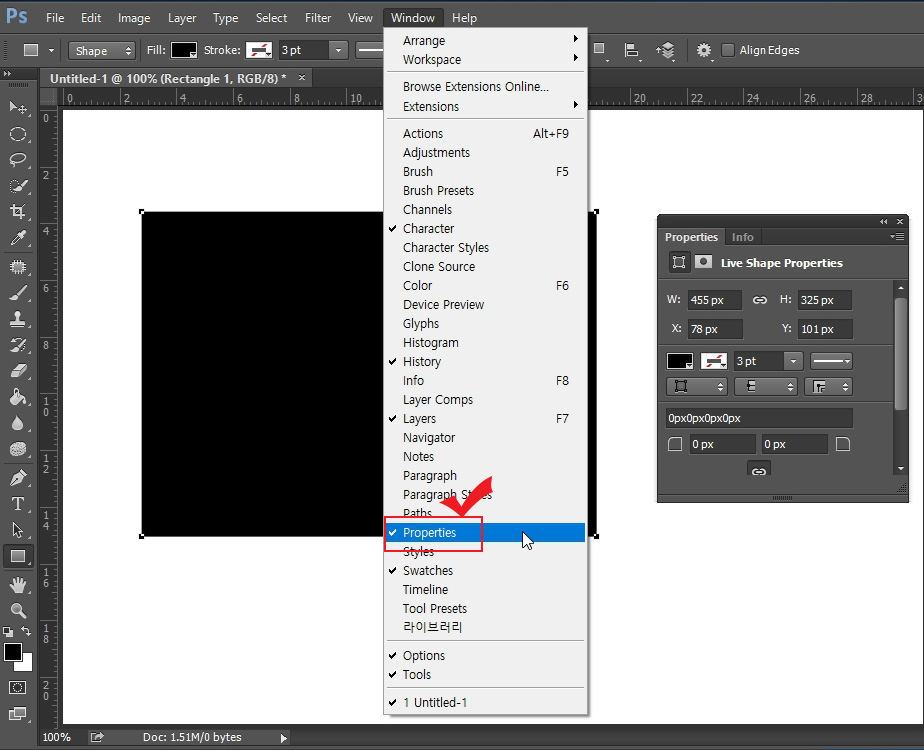Open the Shape tool mode dropdown
924x750 pixels.
point(101,51)
